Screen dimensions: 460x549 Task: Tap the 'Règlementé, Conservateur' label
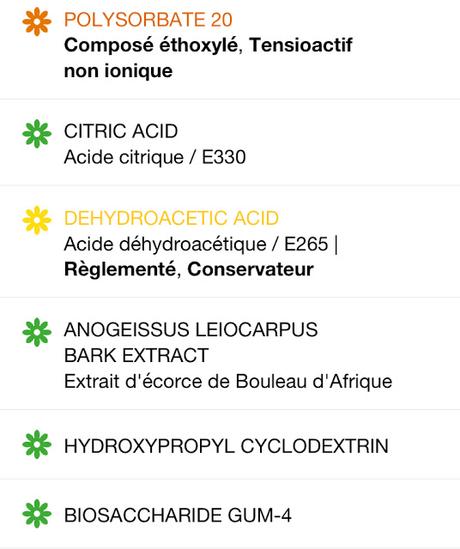click(x=189, y=270)
